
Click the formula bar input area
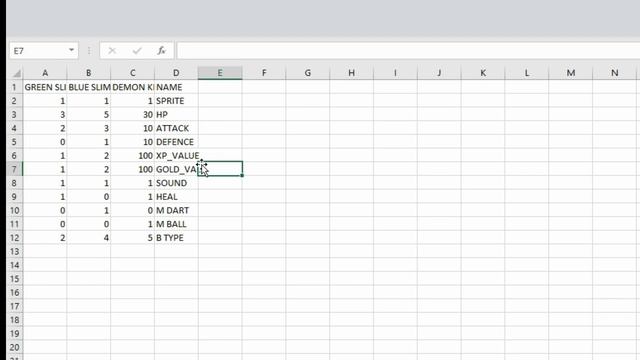coord(408,51)
